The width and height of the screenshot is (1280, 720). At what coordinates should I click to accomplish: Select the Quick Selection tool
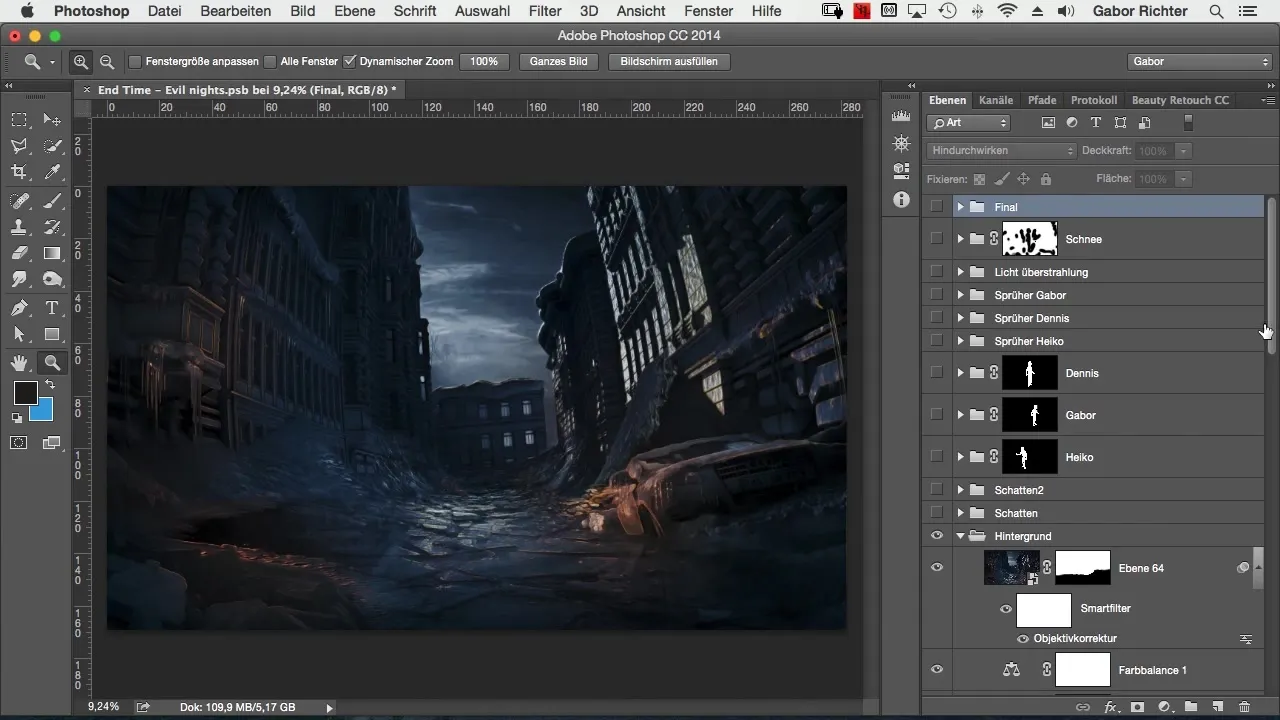point(52,146)
